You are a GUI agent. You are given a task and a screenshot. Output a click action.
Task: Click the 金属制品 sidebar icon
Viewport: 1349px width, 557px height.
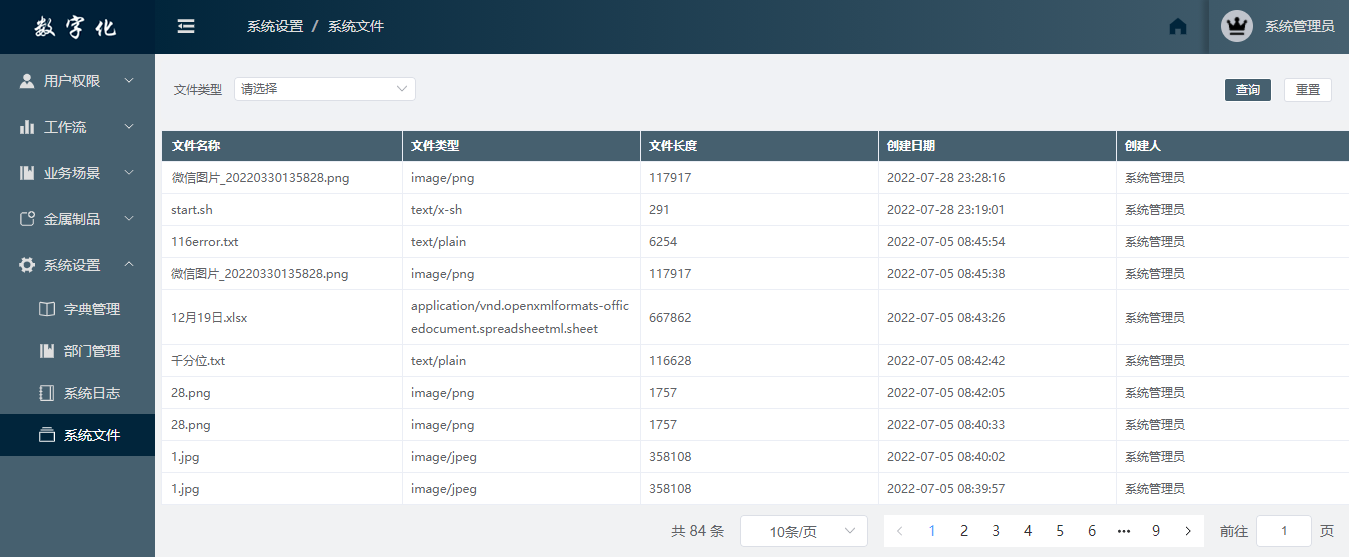(27, 219)
